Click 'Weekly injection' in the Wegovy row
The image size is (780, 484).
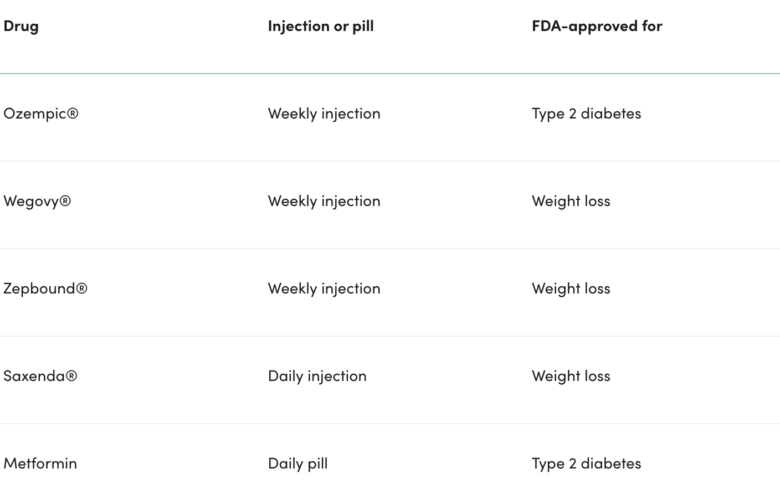(x=324, y=201)
